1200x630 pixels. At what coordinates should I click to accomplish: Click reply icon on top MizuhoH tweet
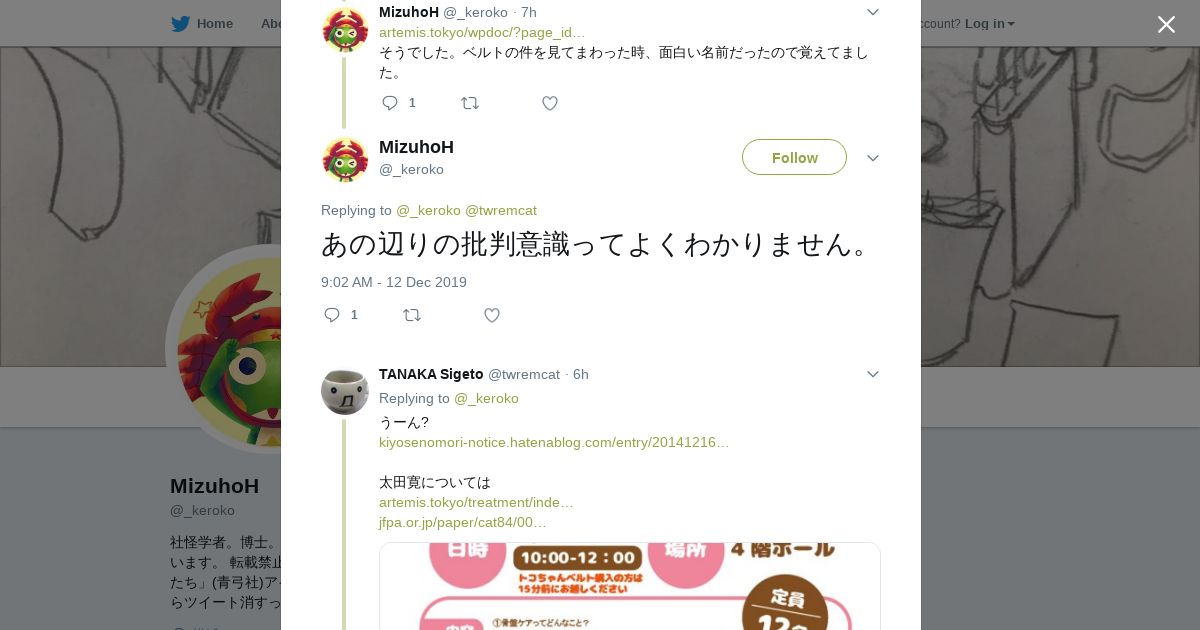coord(390,103)
